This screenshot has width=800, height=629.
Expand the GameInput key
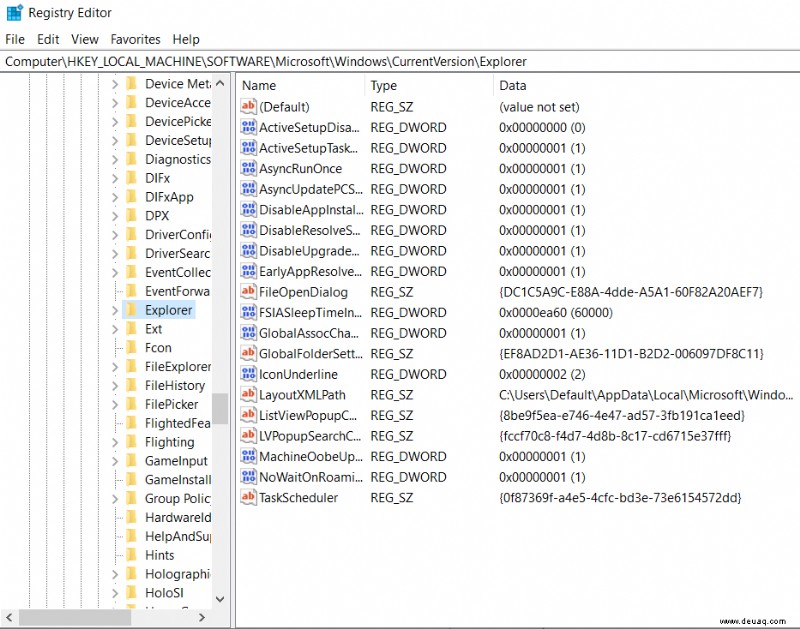tap(115, 461)
